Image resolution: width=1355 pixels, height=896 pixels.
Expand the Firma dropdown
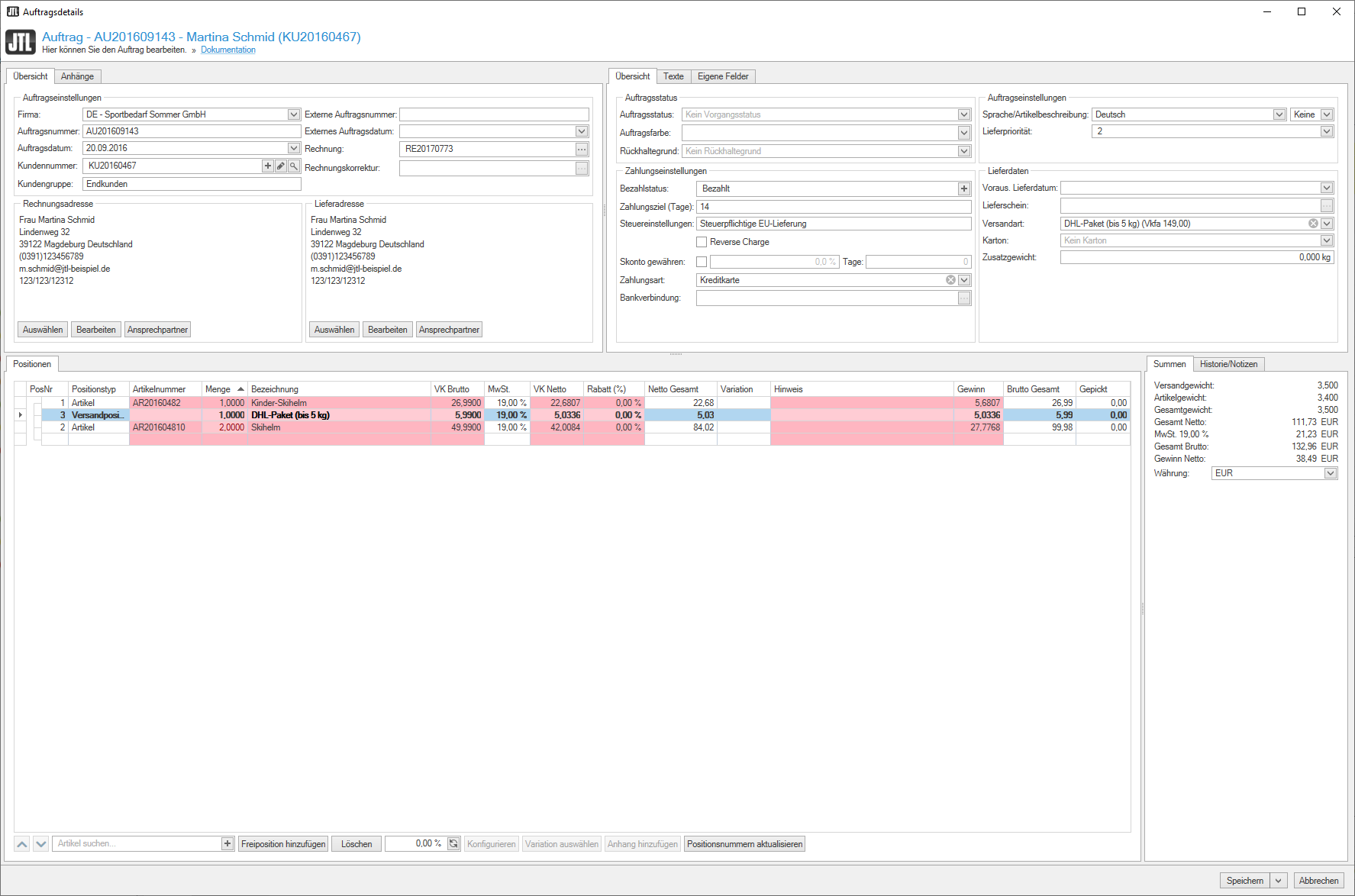coord(294,114)
